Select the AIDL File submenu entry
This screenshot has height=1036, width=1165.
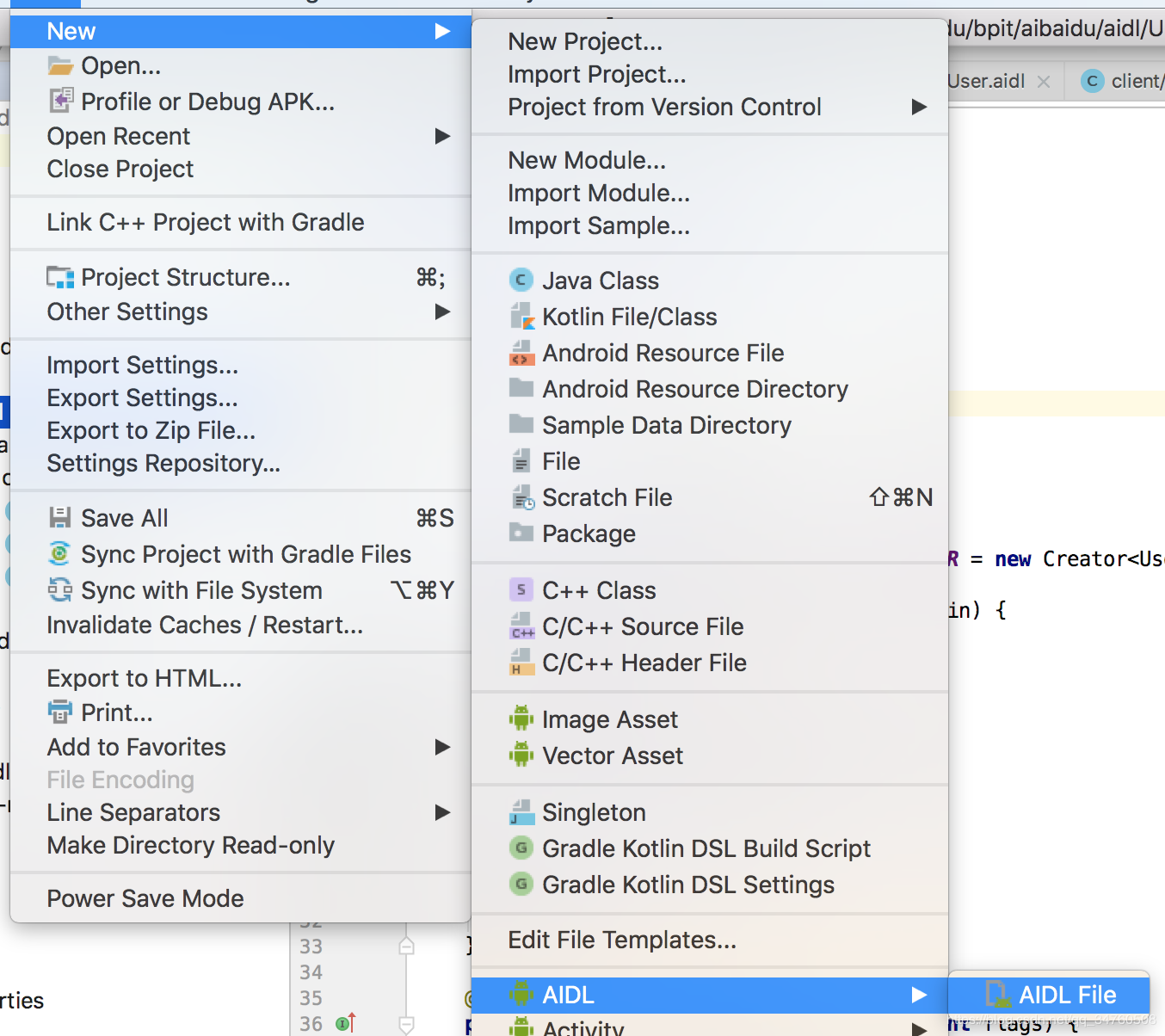point(1049,995)
